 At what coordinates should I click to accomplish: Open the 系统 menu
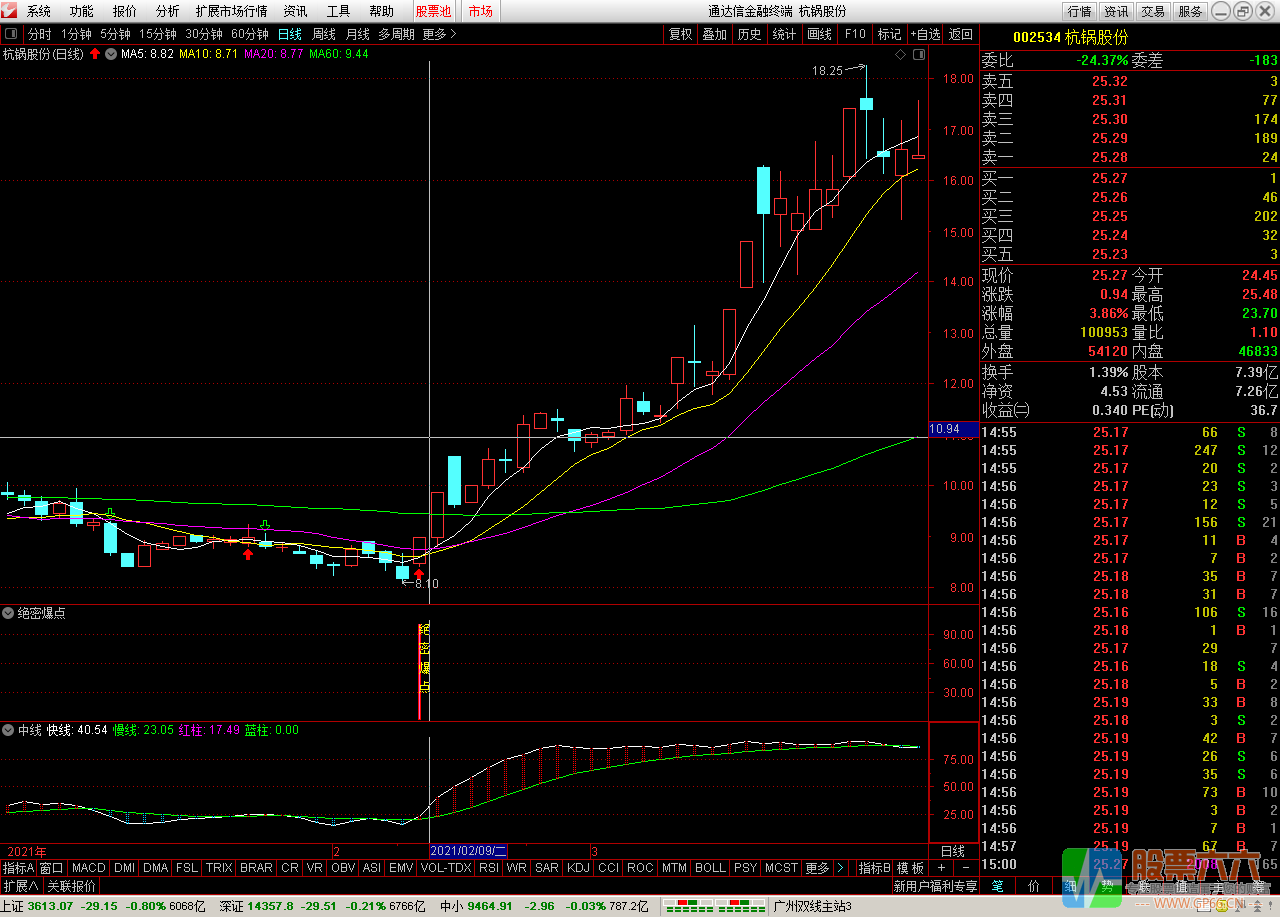38,11
